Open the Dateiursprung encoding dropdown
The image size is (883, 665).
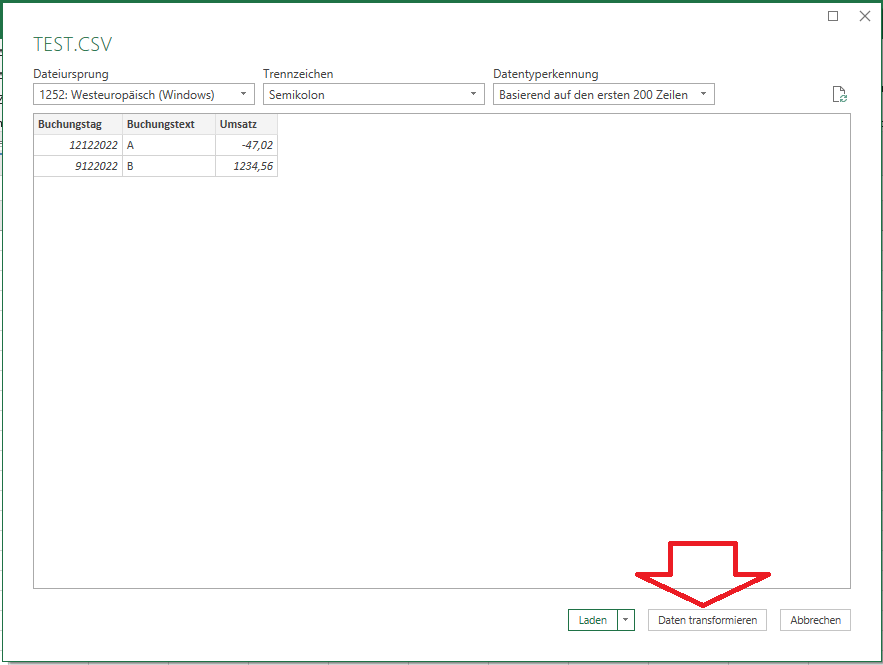point(144,95)
